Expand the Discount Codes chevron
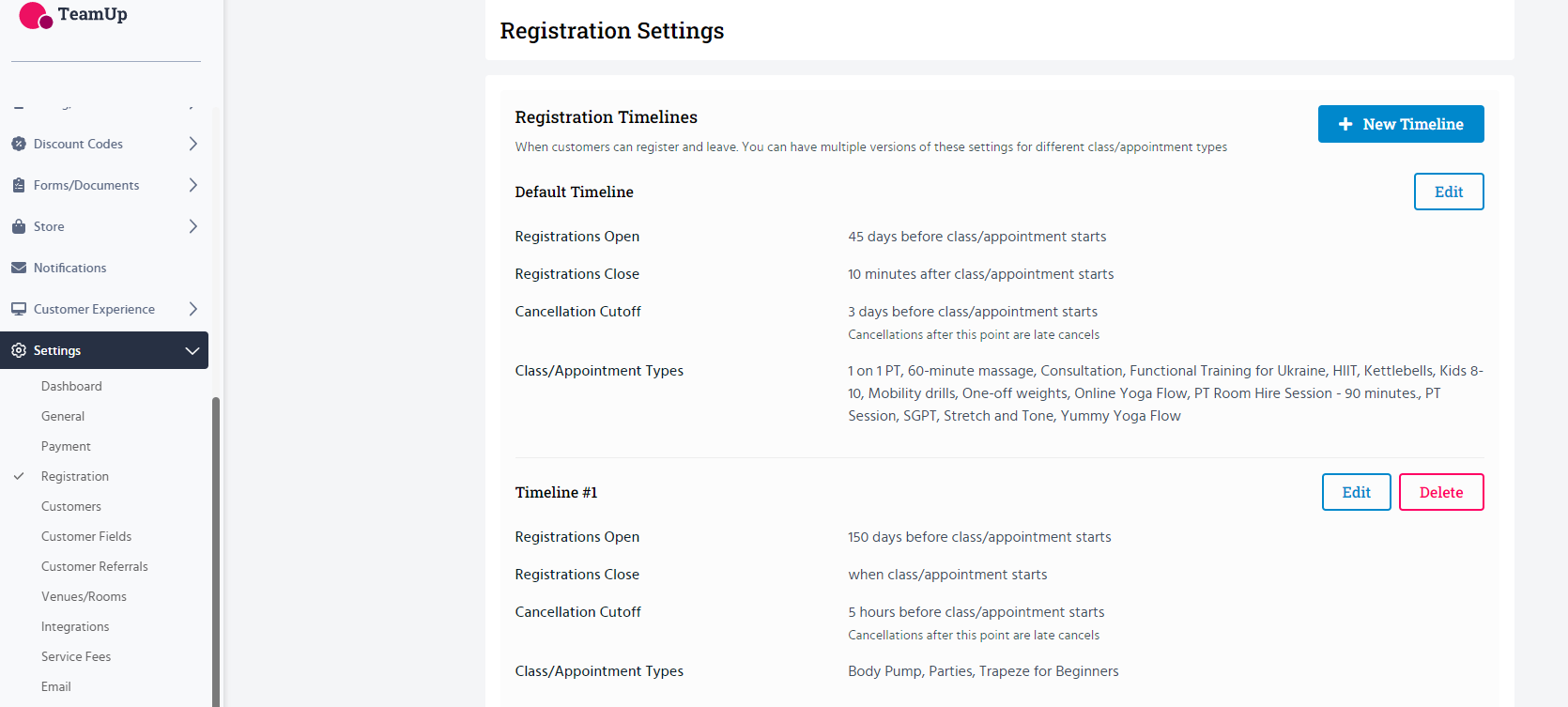Screen dimensions: 1568x707 click(192, 144)
